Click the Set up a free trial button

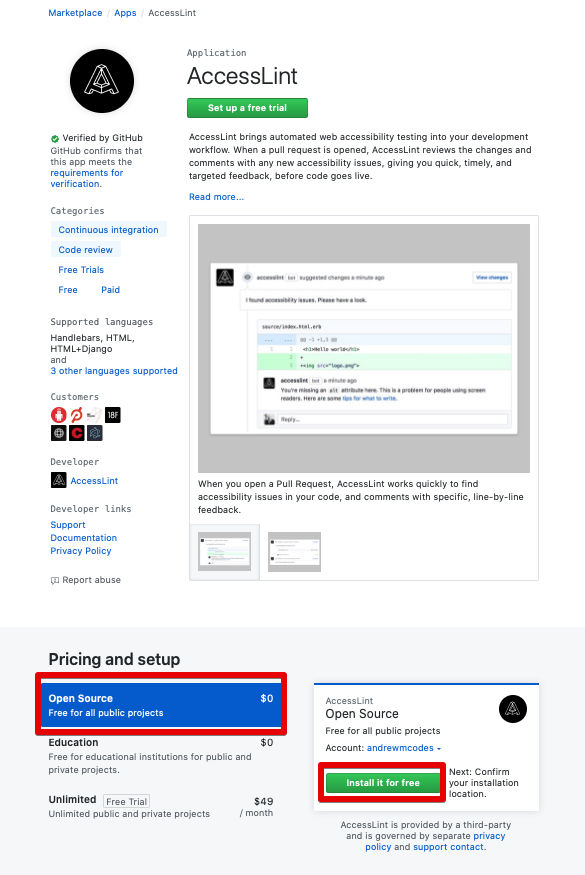(247, 108)
